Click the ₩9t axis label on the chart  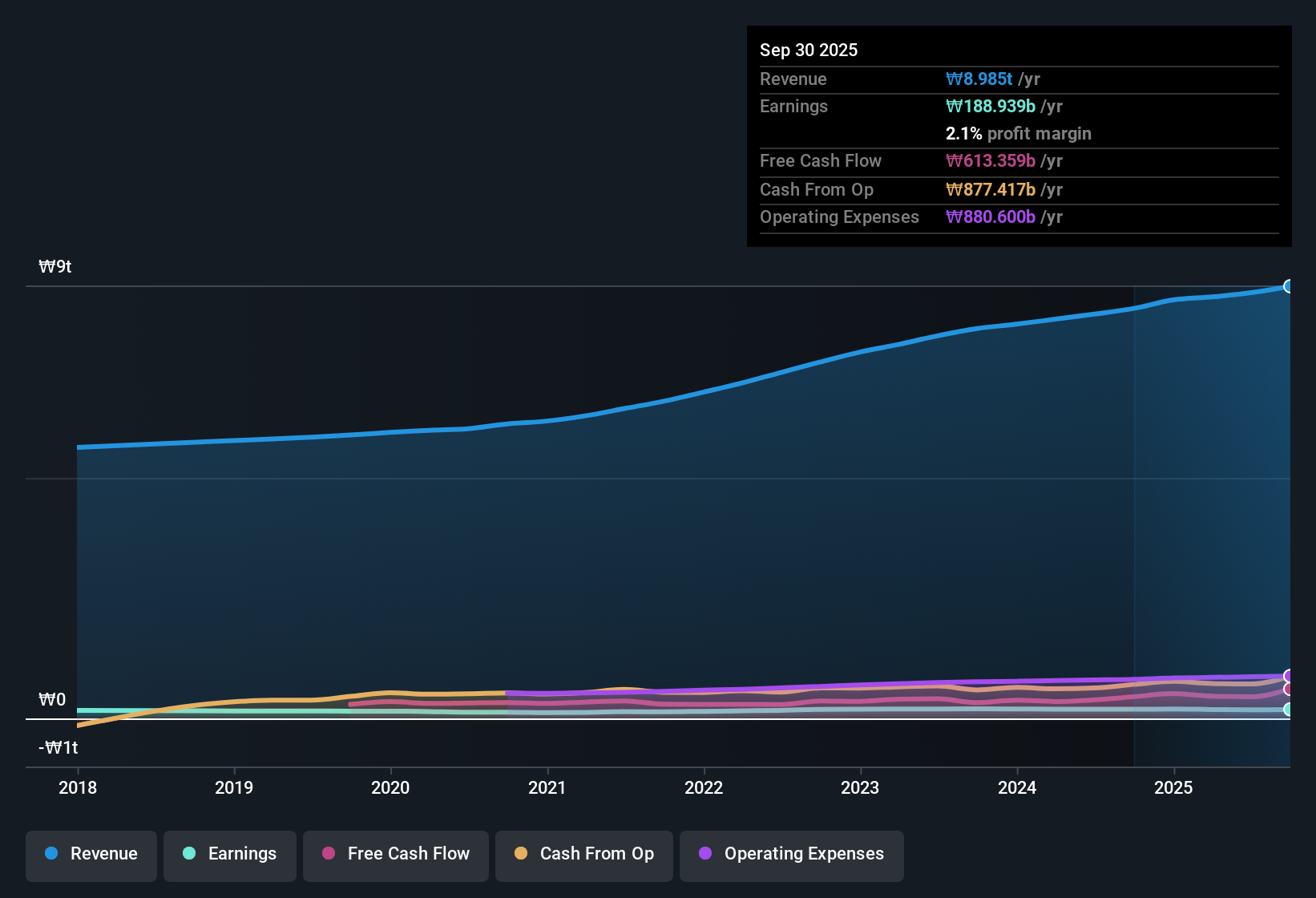54,266
